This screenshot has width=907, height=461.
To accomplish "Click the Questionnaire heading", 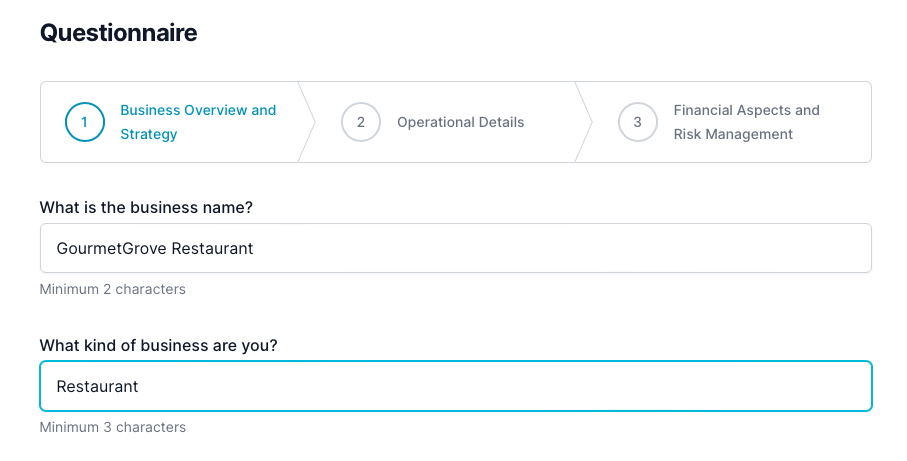I will (x=118, y=33).
